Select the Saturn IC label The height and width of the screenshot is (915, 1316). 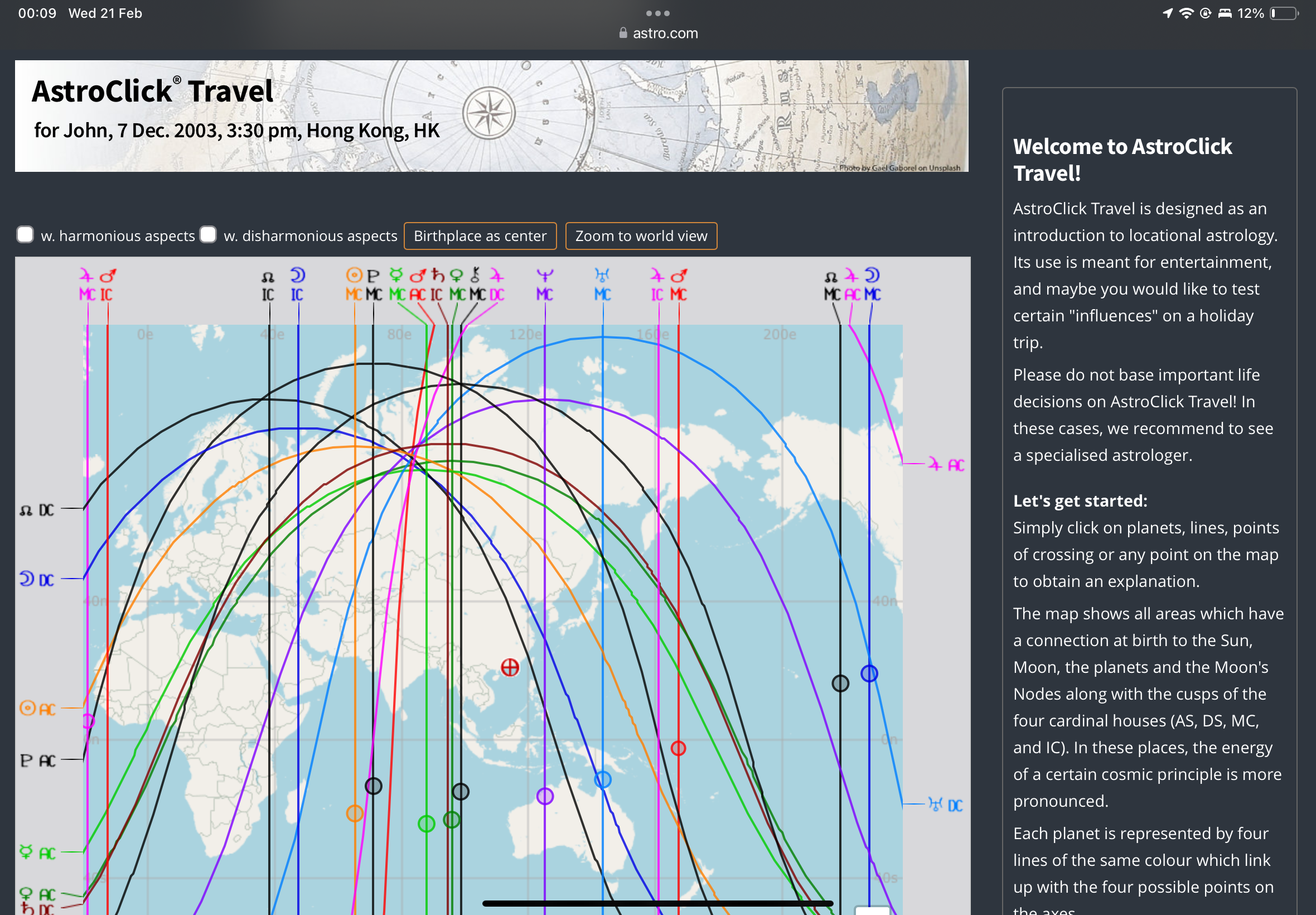(x=437, y=285)
